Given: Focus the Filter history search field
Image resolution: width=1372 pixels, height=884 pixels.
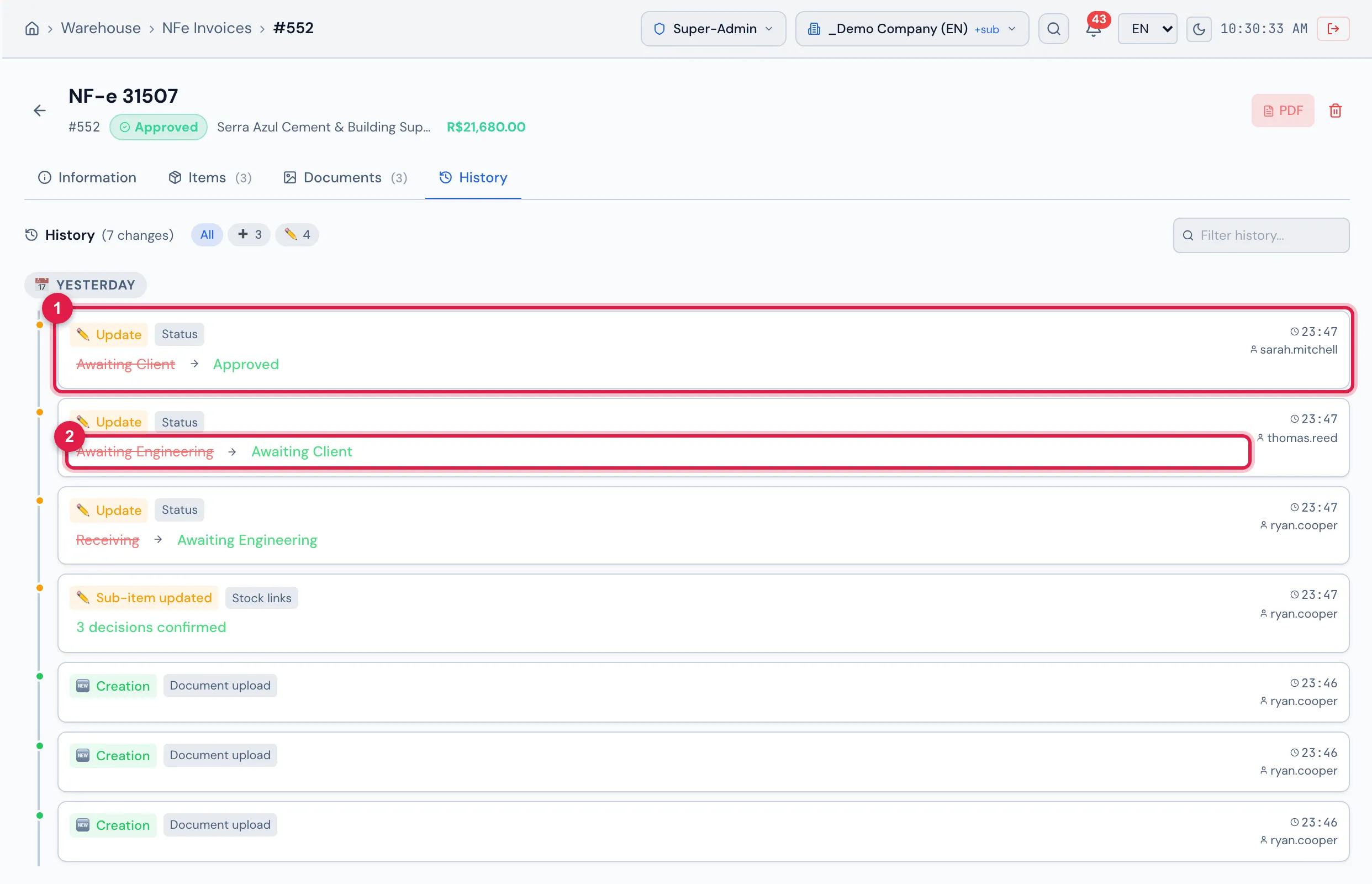Looking at the screenshot, I should [x=1260, y=235].
